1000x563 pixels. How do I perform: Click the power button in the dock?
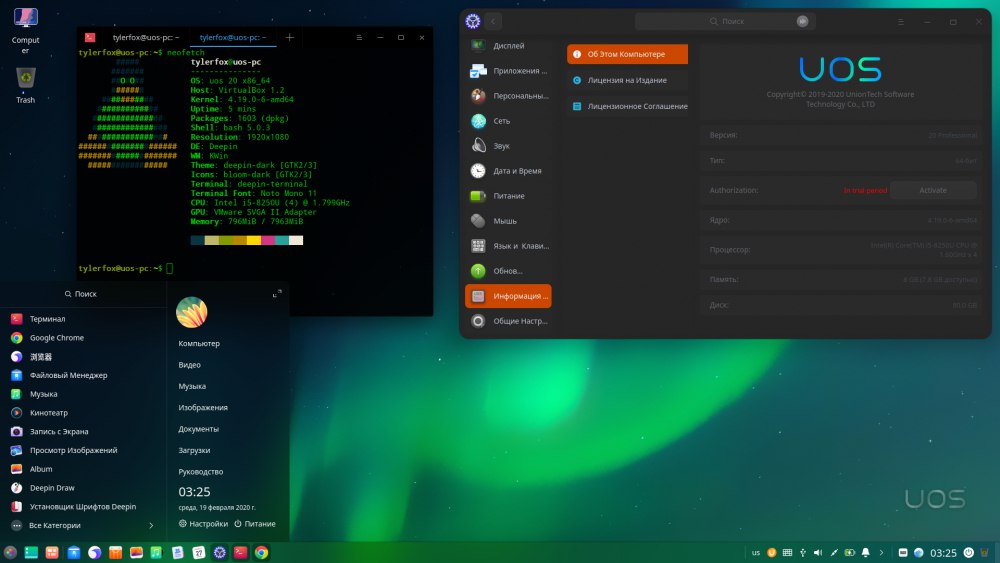(x=968, y=553)
